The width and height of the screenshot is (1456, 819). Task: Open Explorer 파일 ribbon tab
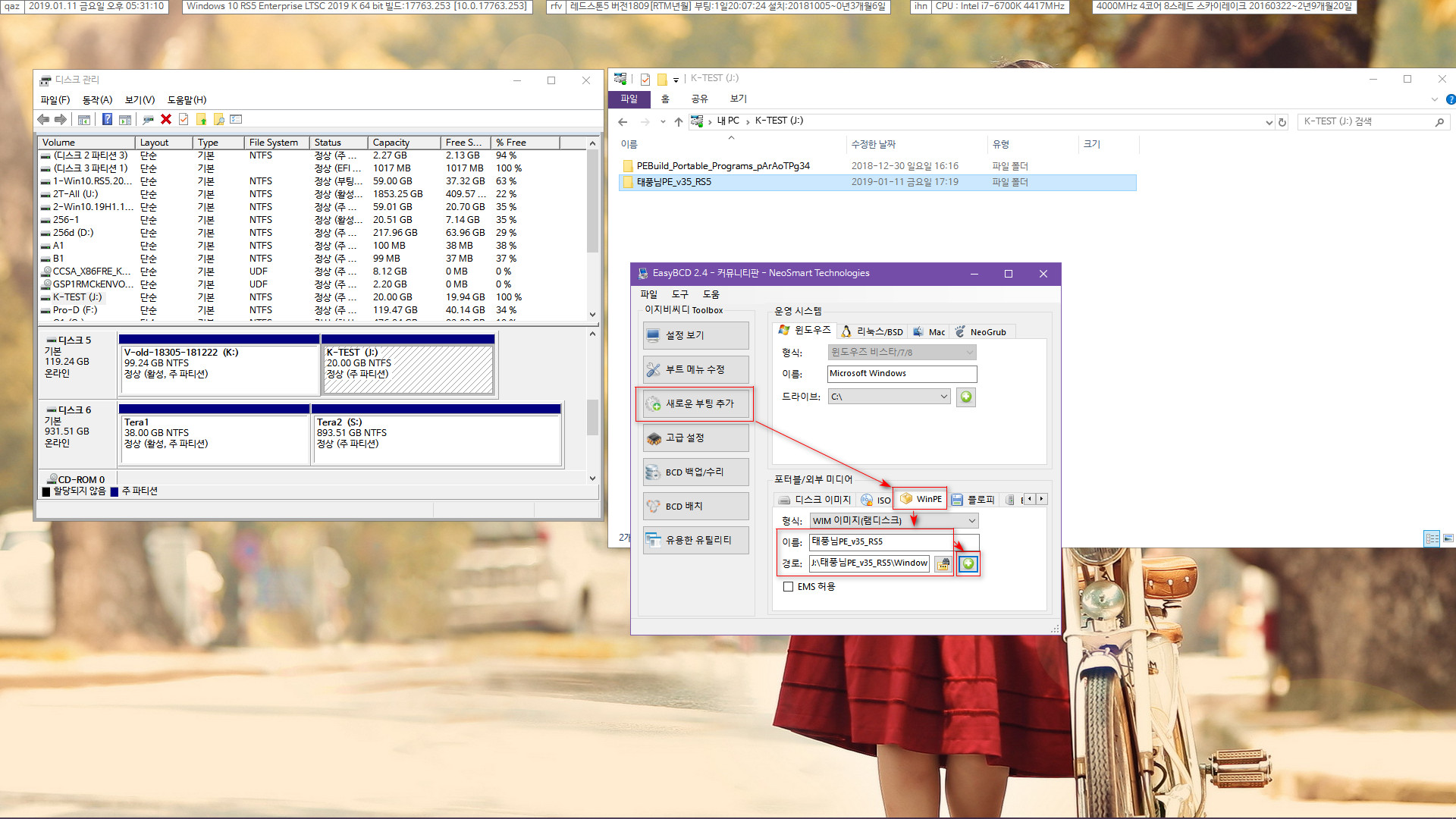[x=629, y=99]
